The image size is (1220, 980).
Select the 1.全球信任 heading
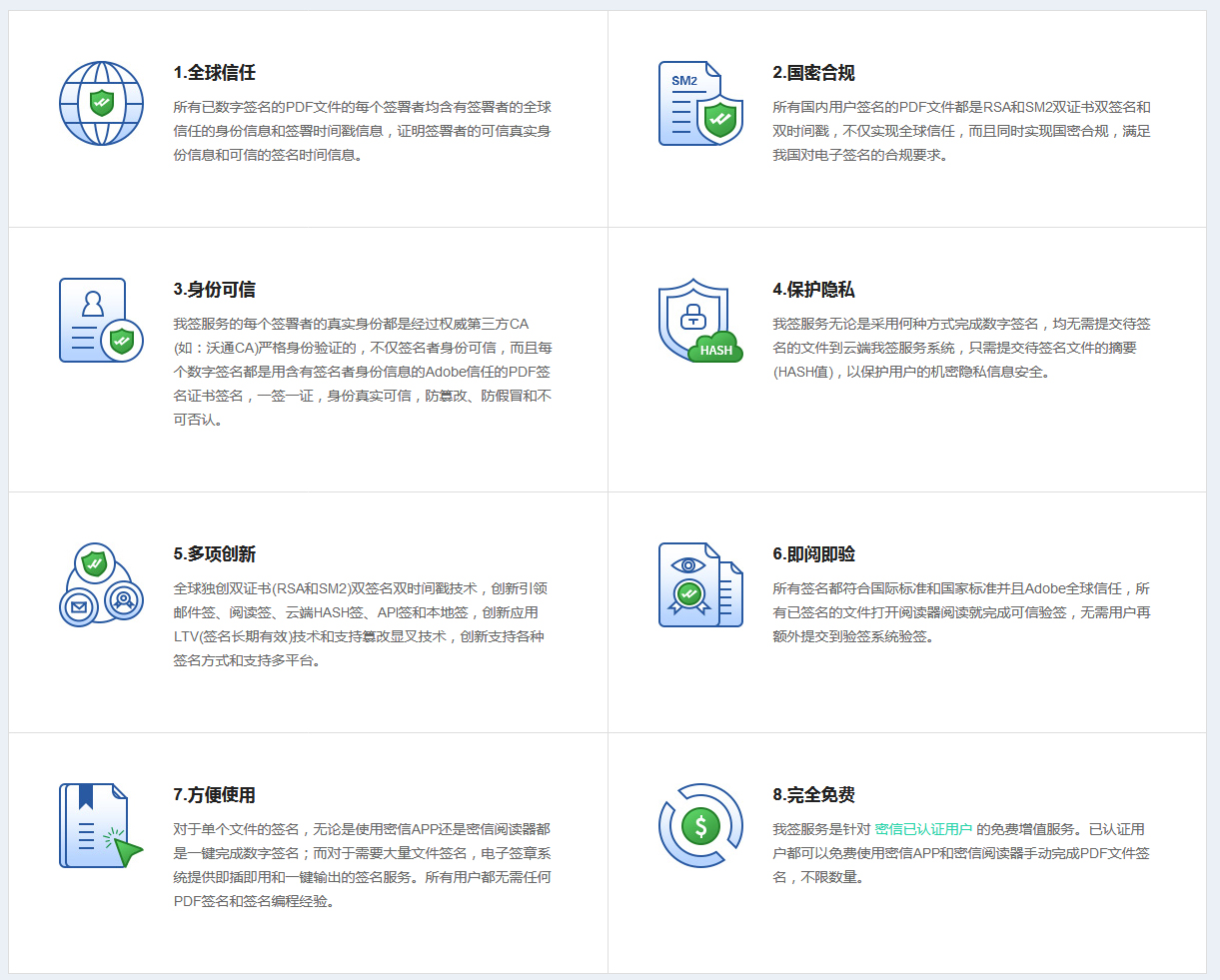[x=215, y=73]
